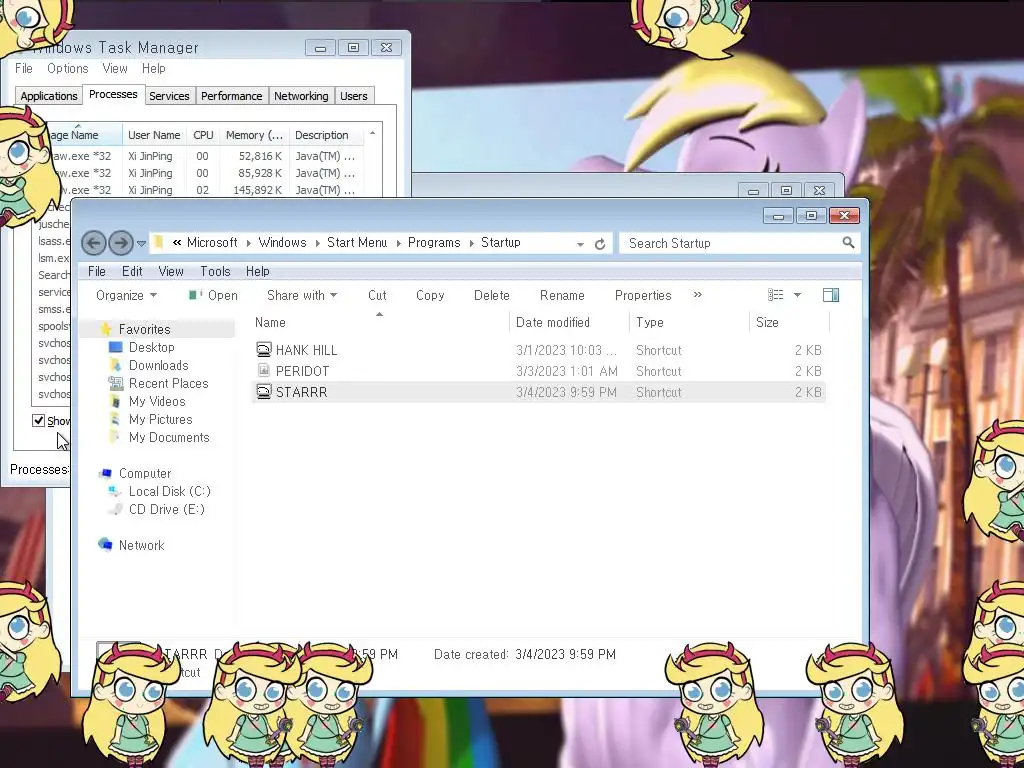Click Microsoft in the address breadcrumb
The height and width of the screenshot is (768, 1024).
(212, 242)
